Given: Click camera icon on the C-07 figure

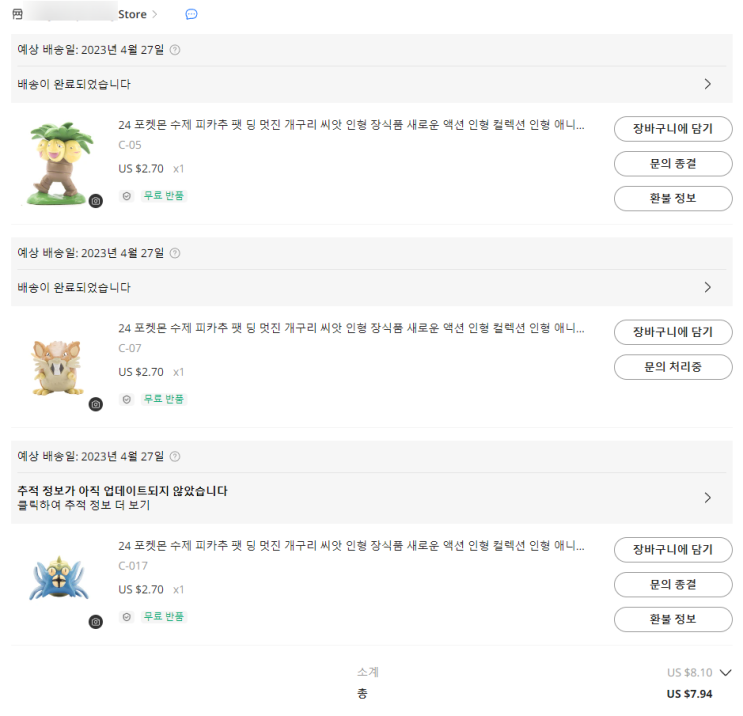Looking at the screenshot, I should click(96, 404).
